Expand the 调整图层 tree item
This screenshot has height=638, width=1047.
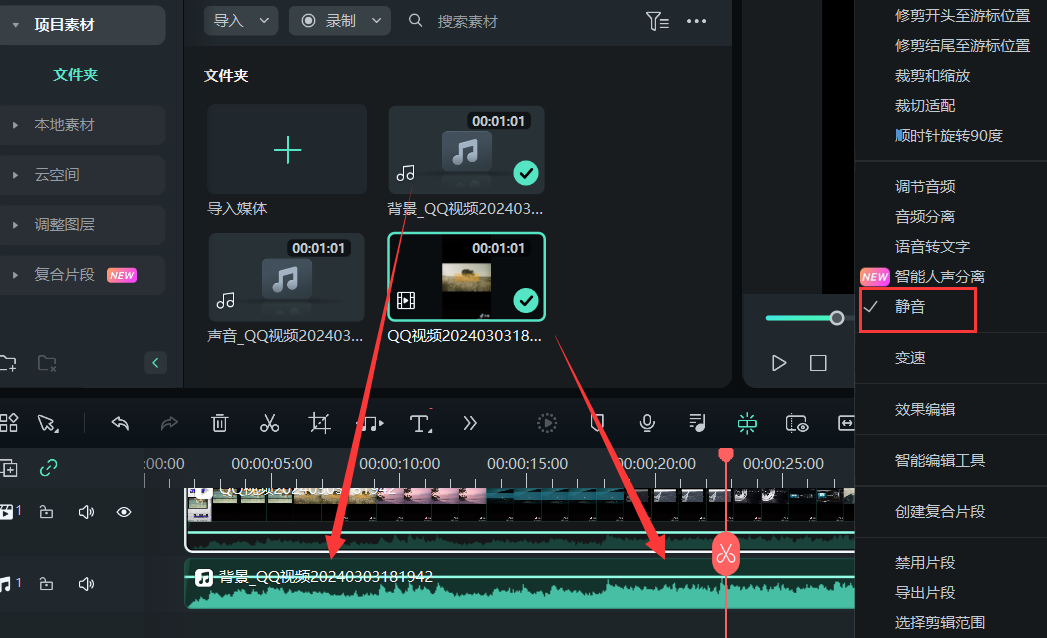point(15,225)
